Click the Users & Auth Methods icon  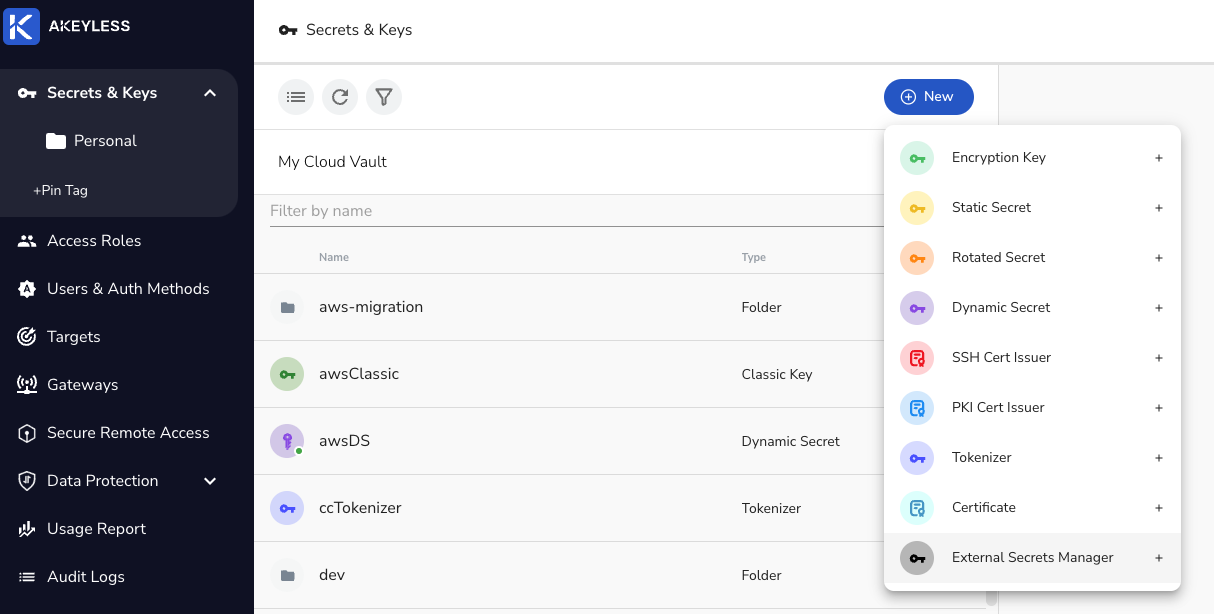click(27, 289)
